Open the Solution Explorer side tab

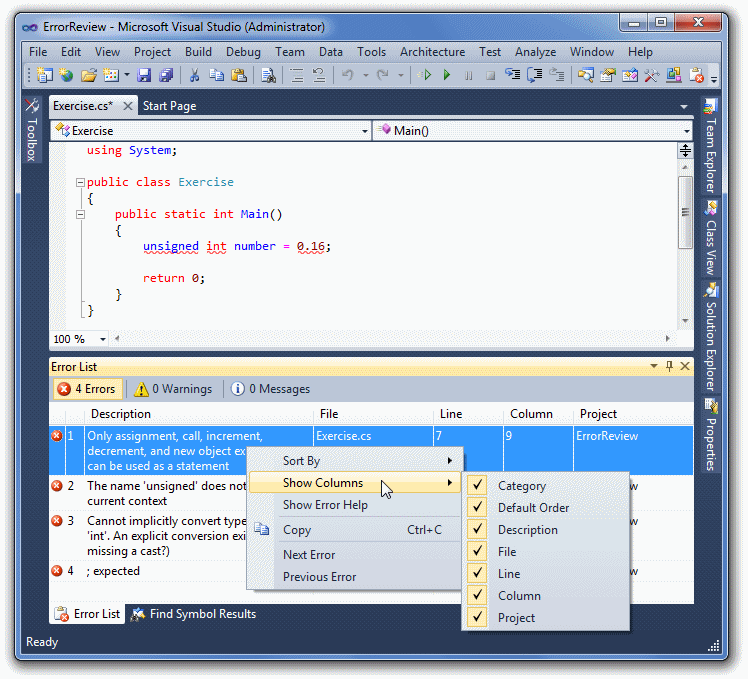710,336
